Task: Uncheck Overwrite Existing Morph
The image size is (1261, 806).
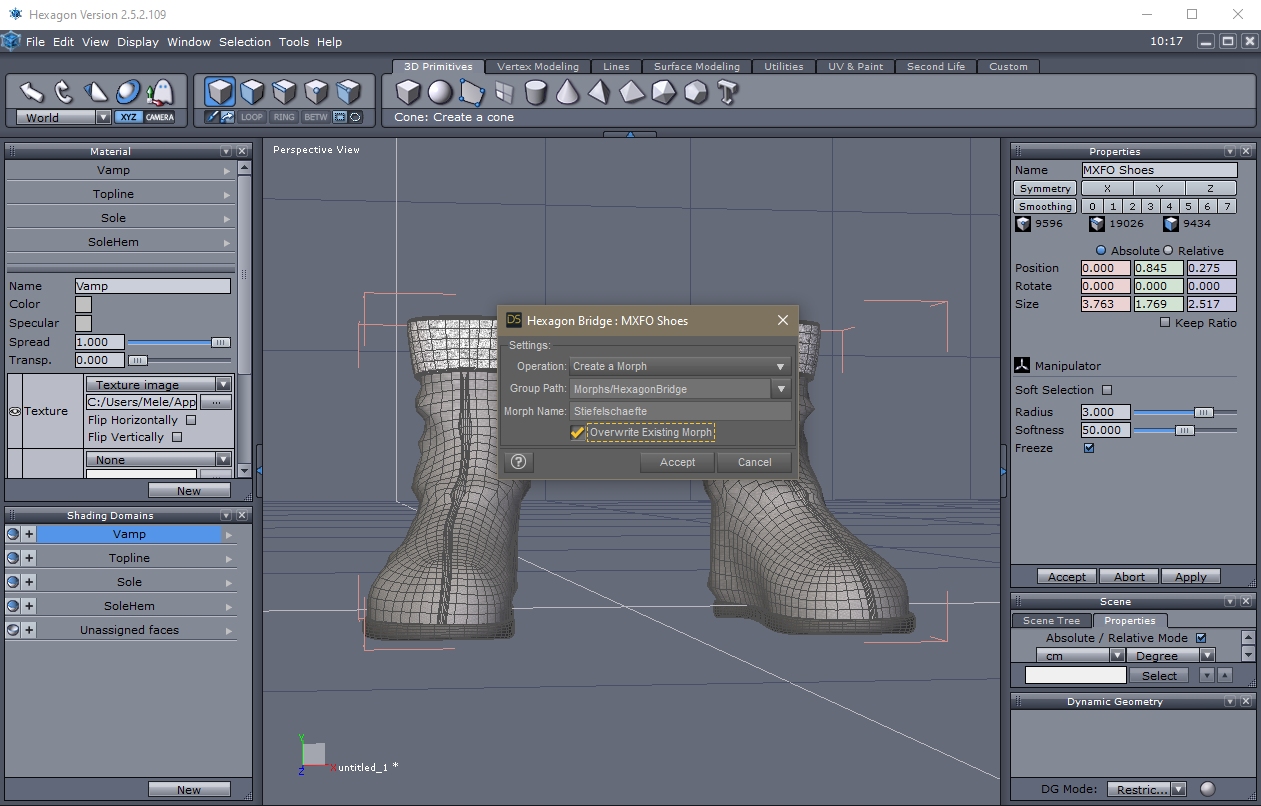Action: tap(577, 432)
